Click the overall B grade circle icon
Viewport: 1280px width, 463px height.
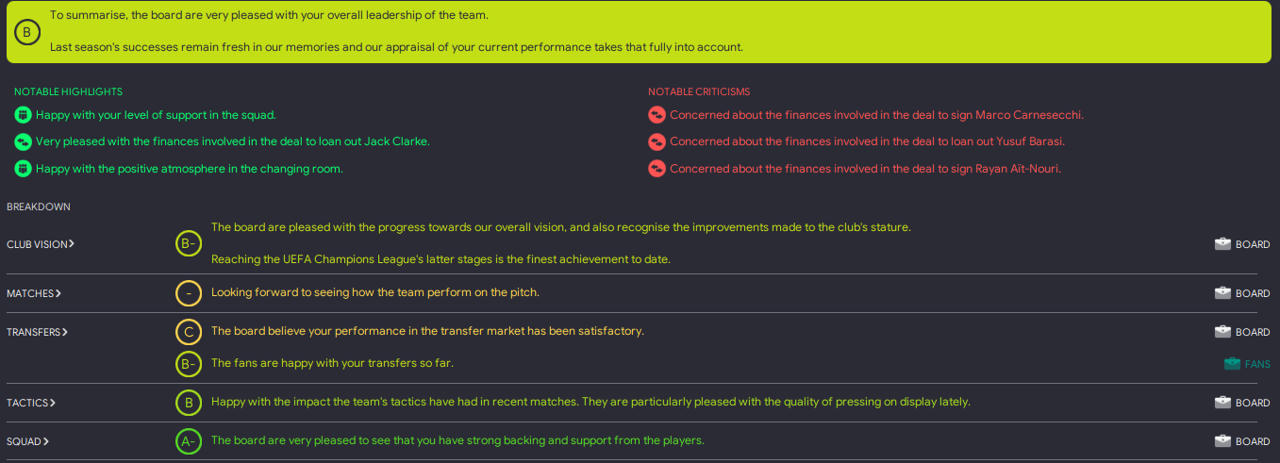[x=27, y=33]
